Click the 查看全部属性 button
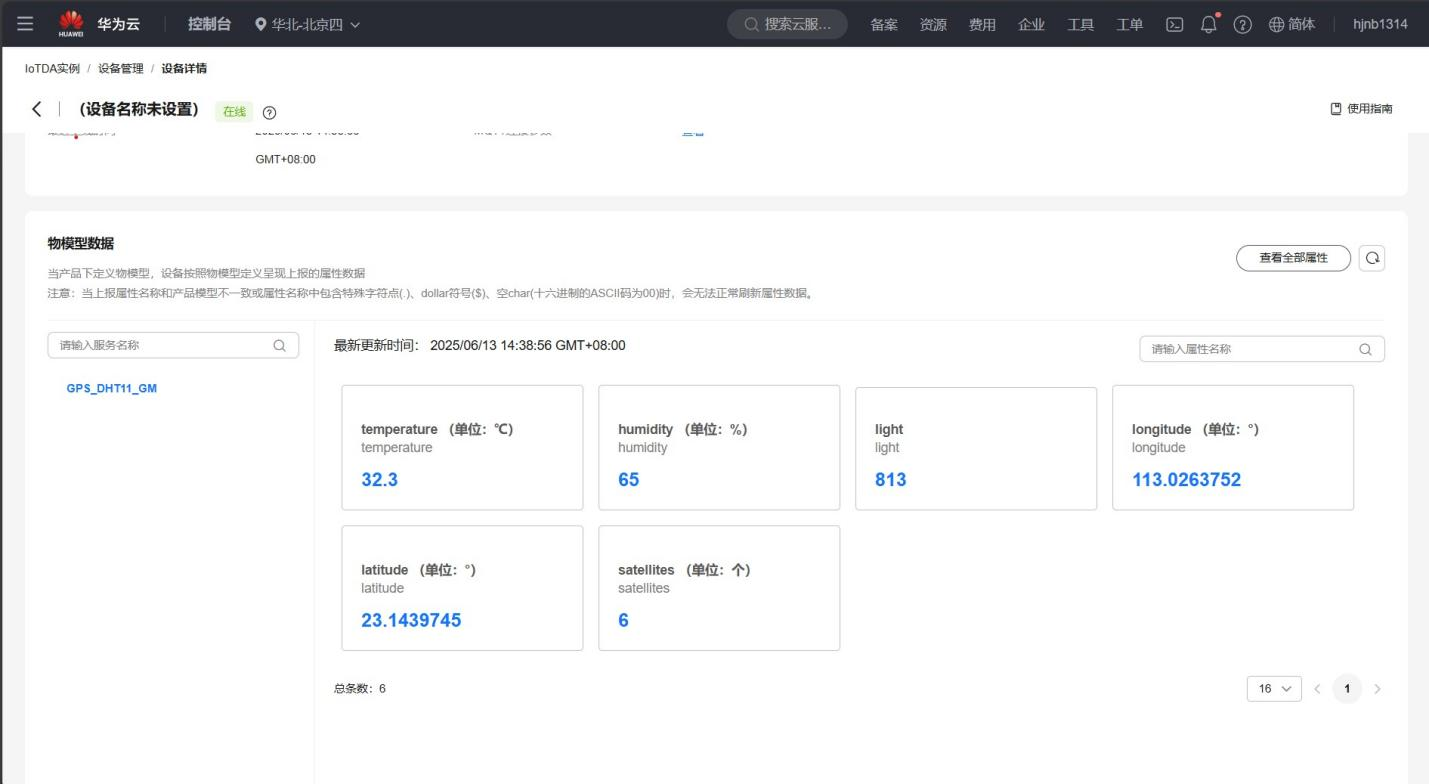The height and width of the screenshot is (784, 1429). pyautogui.click(x=1293, y=258)
